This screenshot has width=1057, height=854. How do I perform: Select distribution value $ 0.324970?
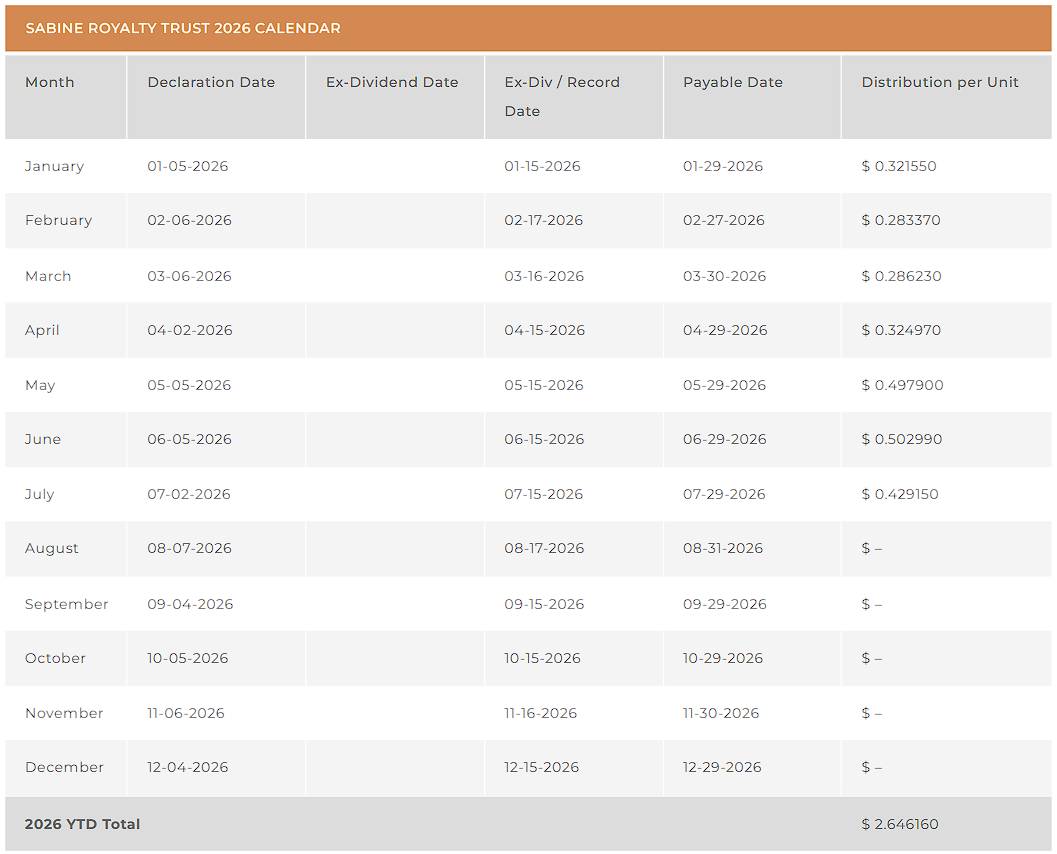click(901, 330)
